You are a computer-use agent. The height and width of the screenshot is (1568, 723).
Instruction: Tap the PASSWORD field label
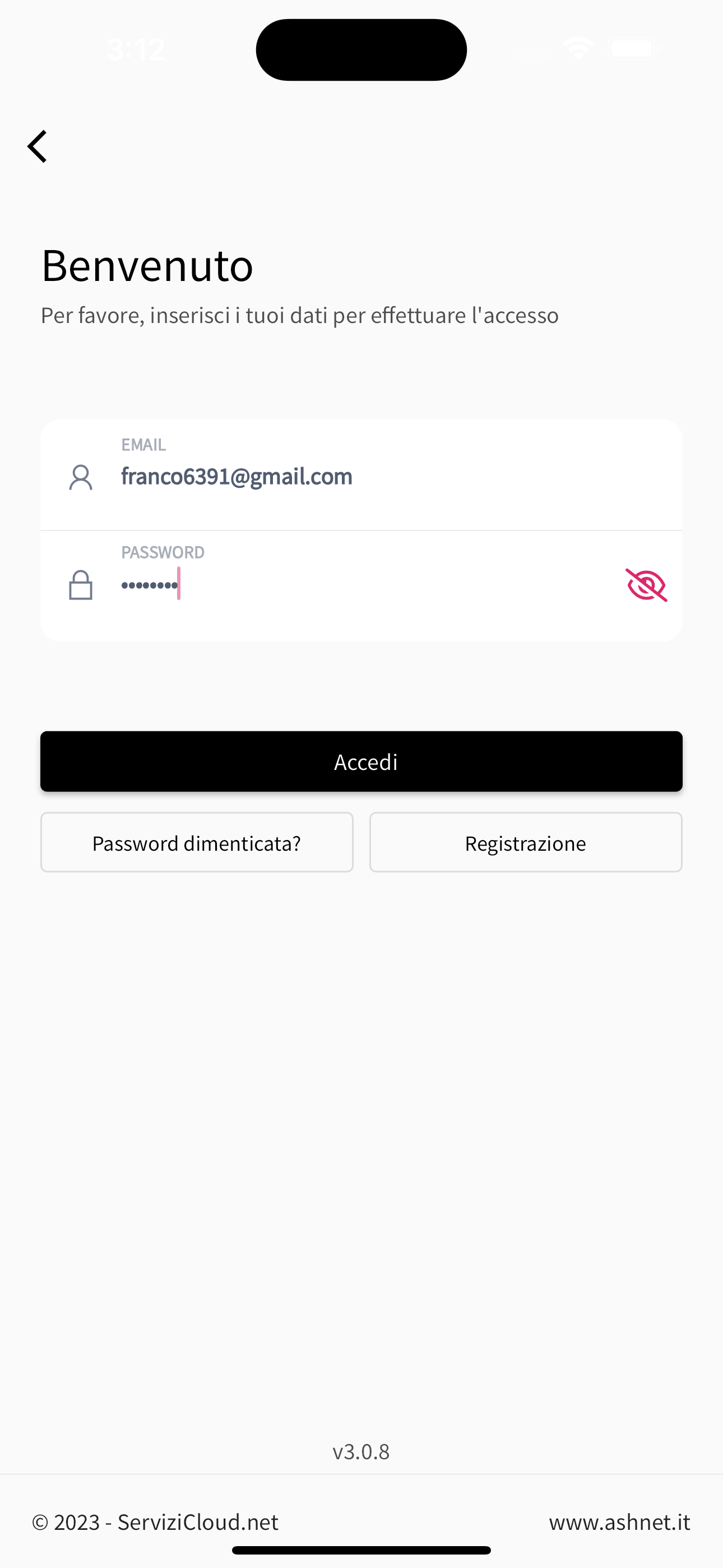coord(163,552)
